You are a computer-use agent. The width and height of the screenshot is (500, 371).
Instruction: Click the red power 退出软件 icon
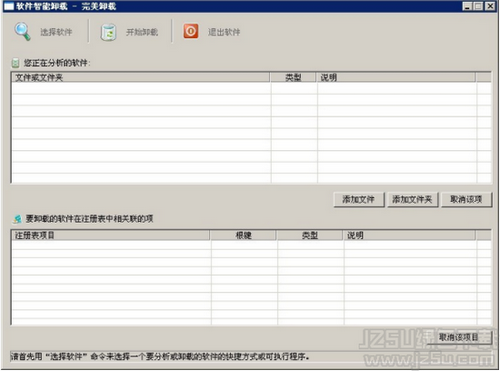point(191,31)
